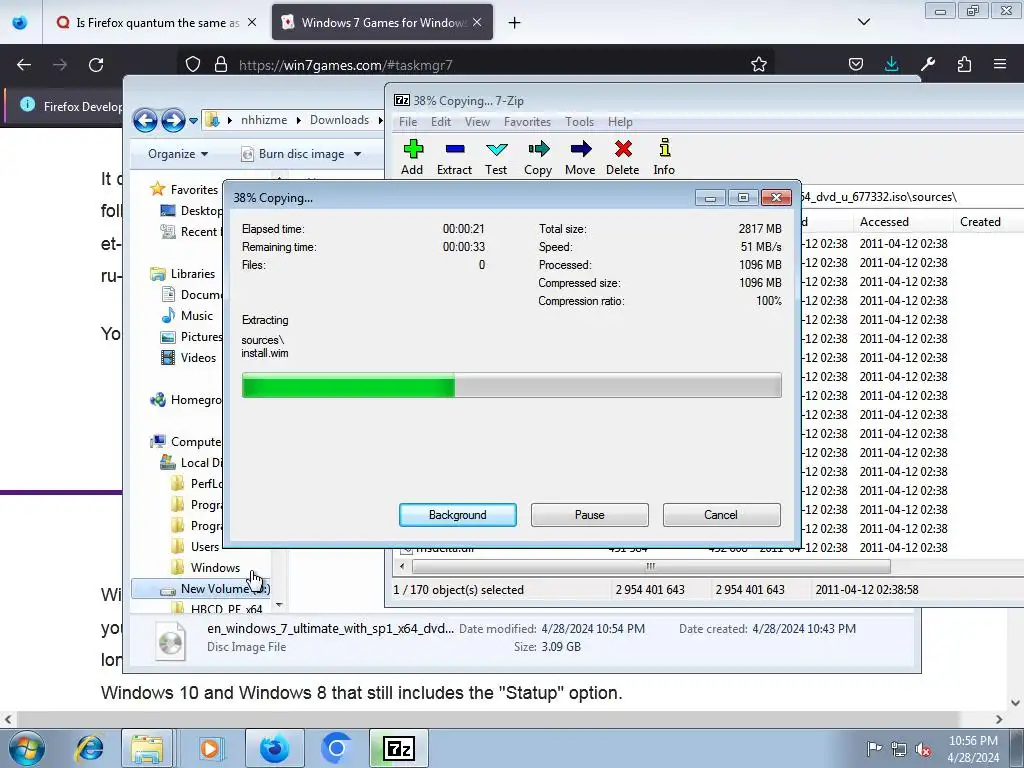Click the disc image file thumbnail in details pane

pos(170,640)
